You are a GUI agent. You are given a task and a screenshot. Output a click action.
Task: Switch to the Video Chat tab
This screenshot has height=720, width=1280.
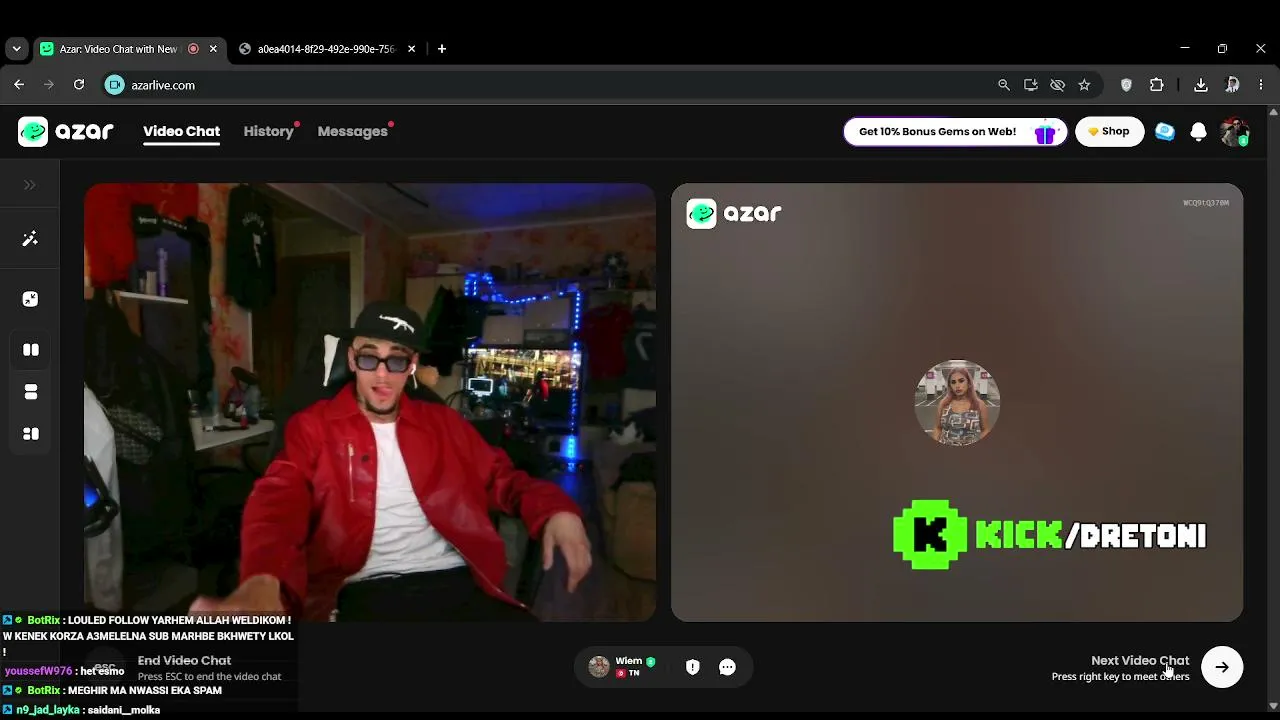181,131
